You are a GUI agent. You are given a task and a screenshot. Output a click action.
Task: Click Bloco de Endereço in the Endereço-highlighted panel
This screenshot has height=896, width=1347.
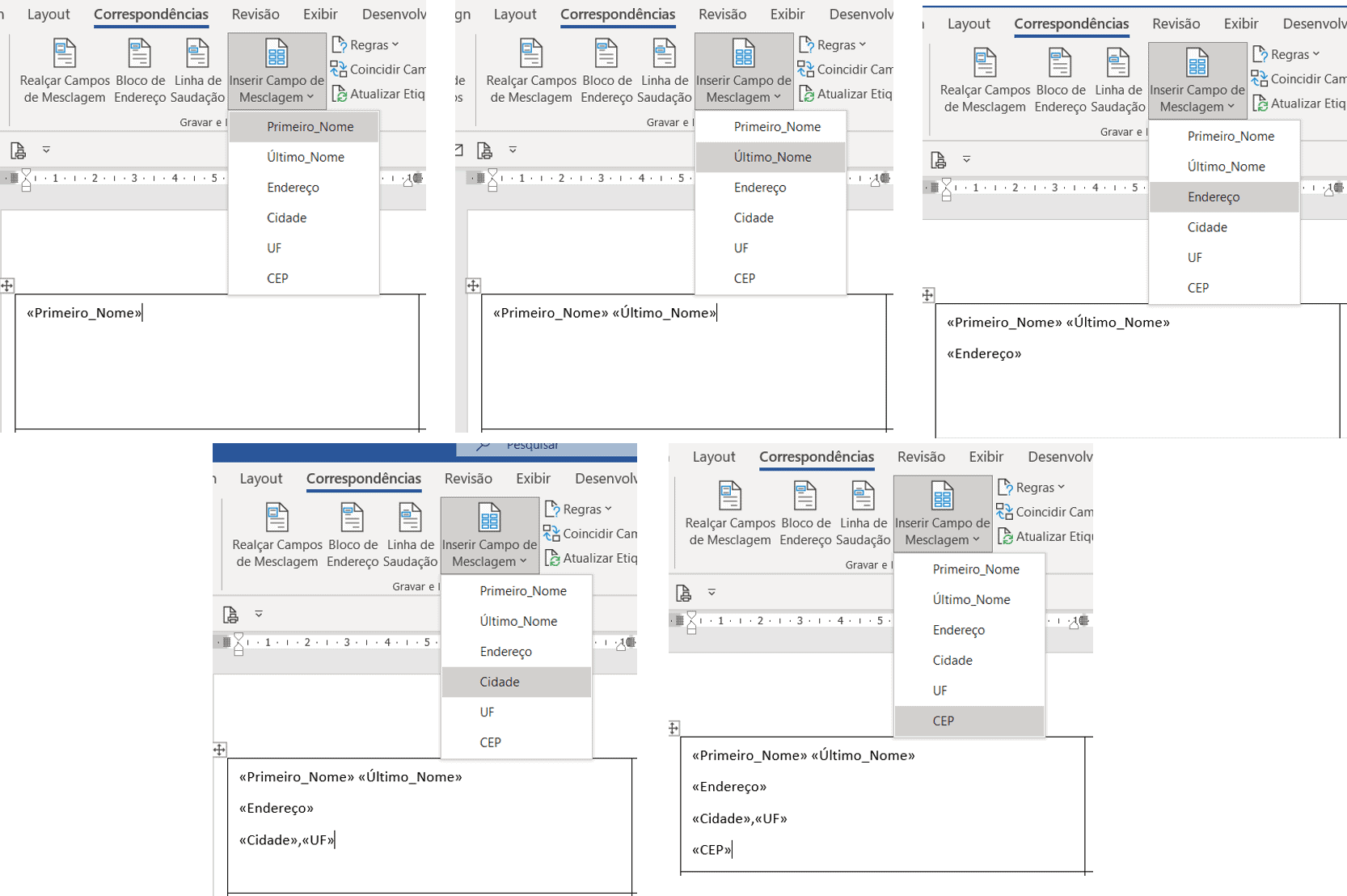point(1060,81)
